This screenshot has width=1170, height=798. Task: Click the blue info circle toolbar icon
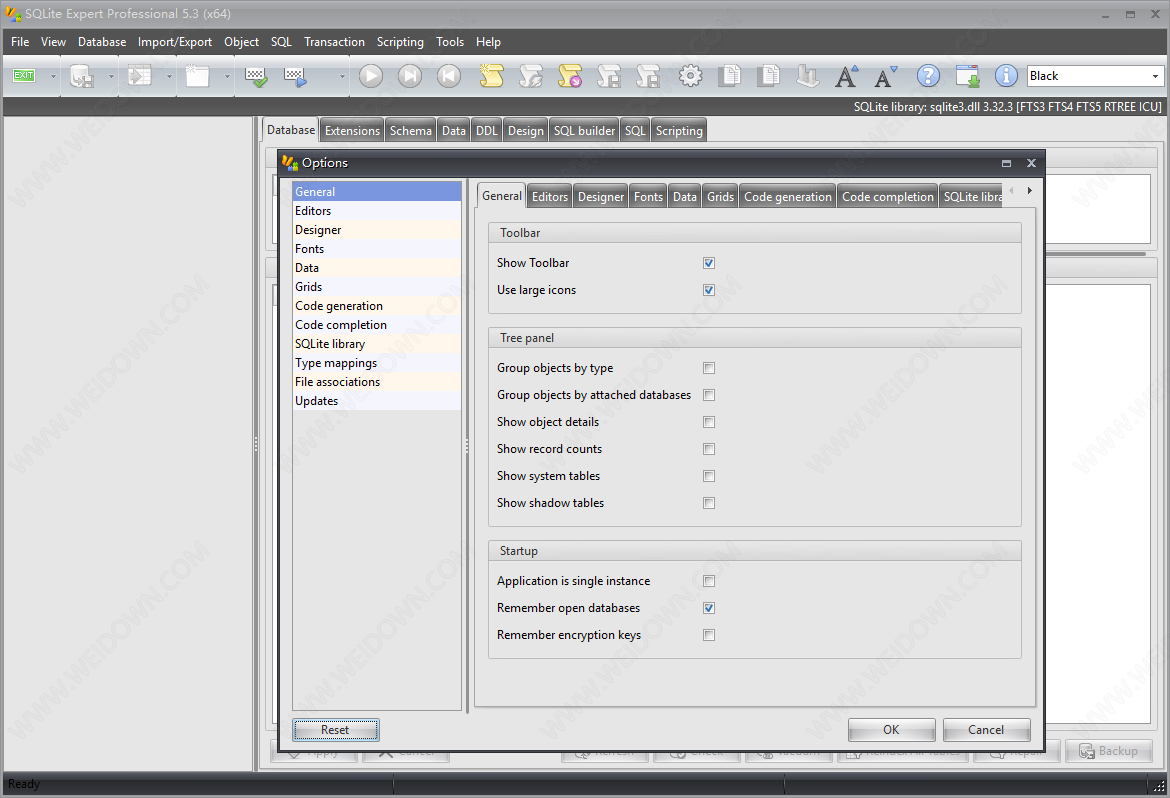tap(1006, 75)
